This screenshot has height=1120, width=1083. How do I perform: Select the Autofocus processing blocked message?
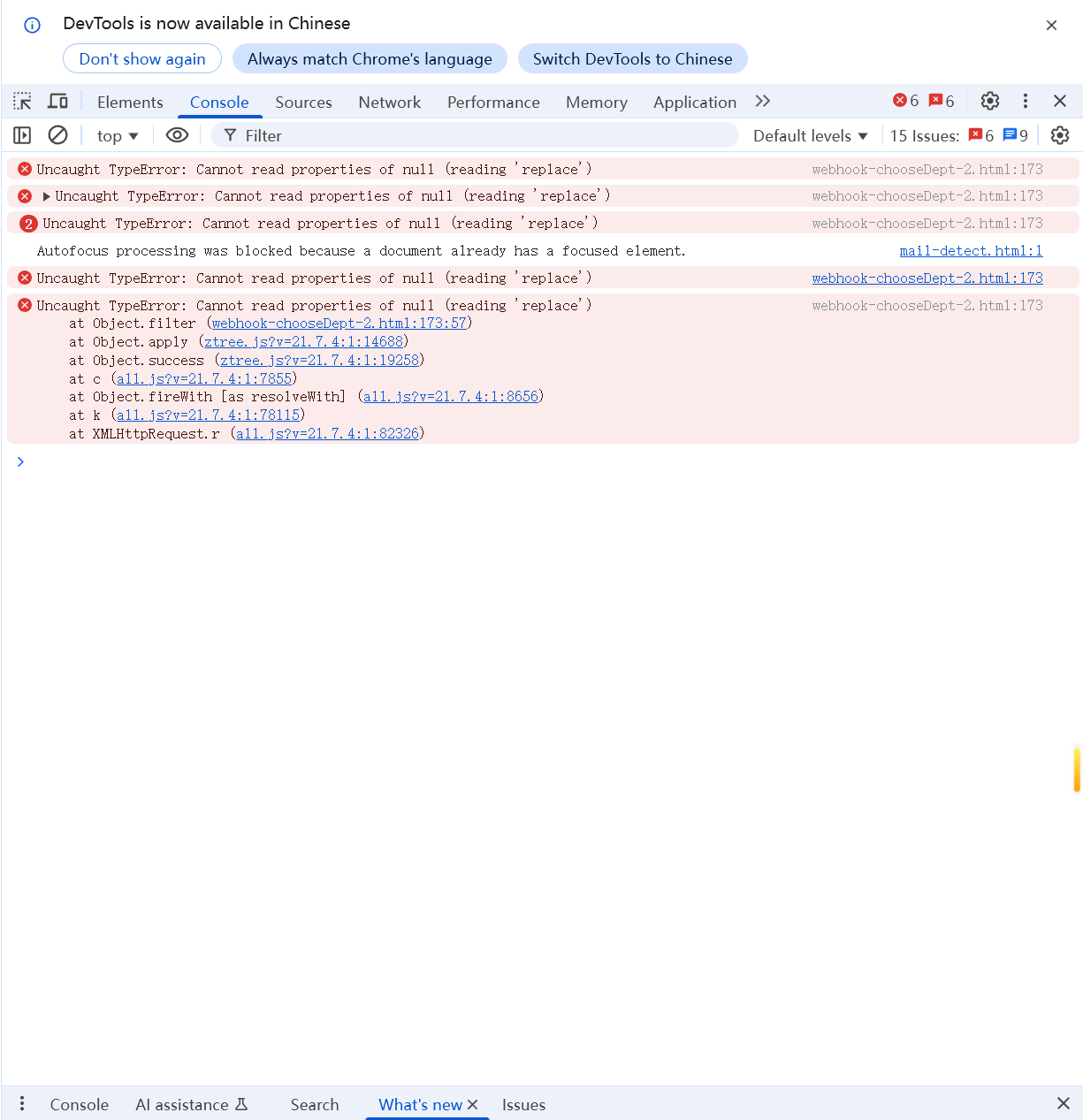pyautogui.click(x=361, y=251)
